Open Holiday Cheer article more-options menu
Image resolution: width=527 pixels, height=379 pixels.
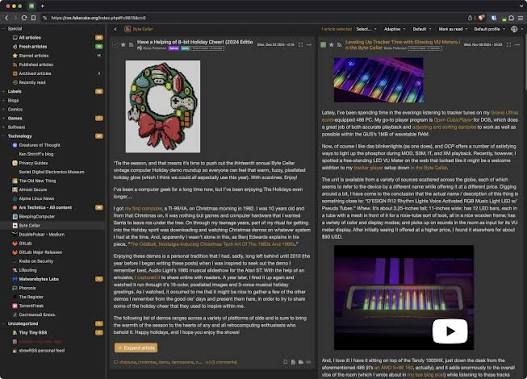pyautogui.click(x=309, y=45)
